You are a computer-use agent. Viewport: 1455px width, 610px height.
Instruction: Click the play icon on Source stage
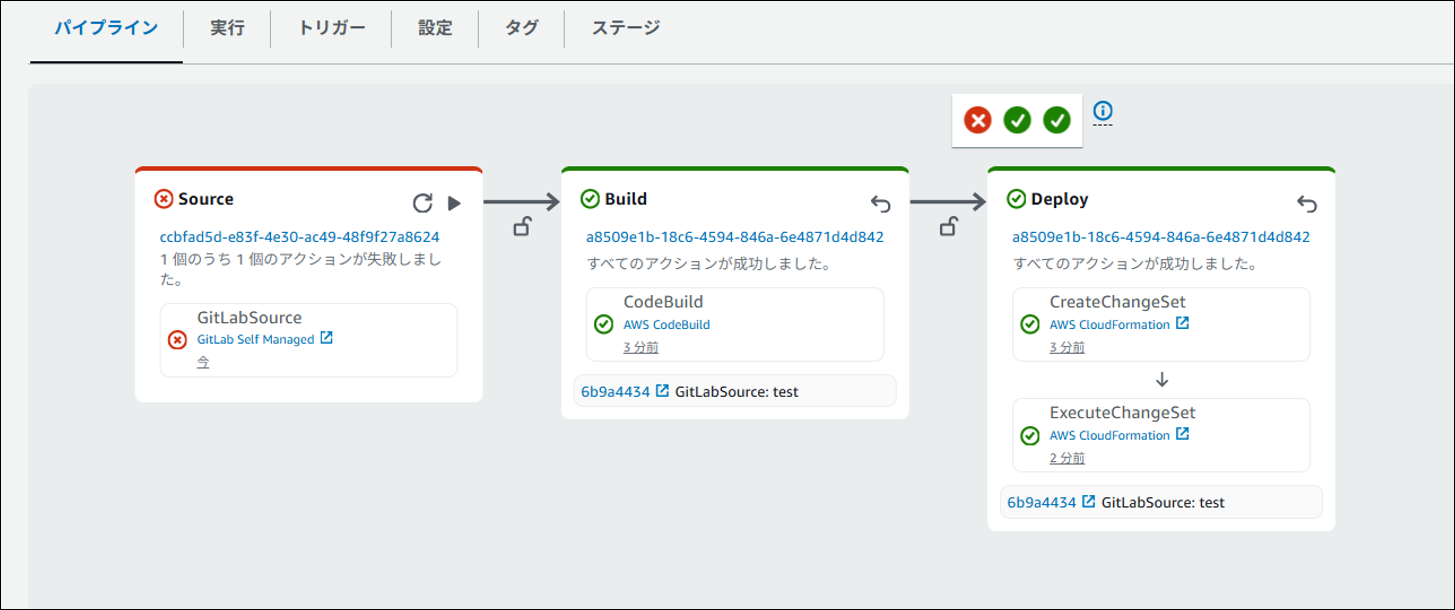(454, 204)
